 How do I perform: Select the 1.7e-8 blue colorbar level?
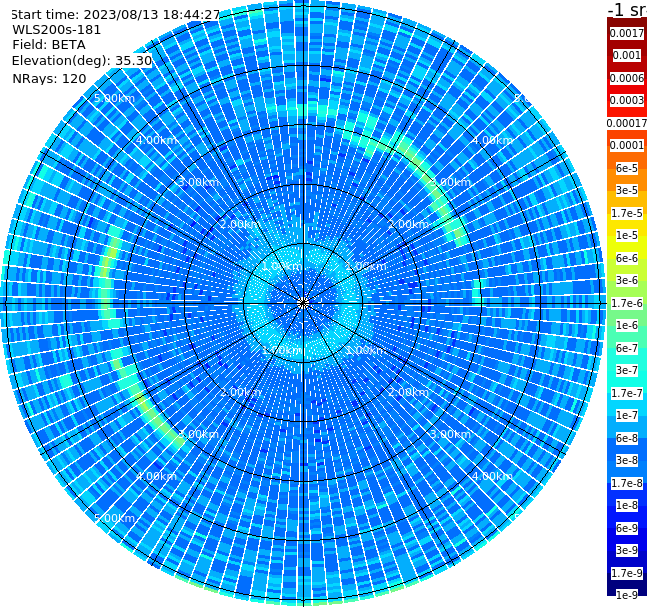coord(626,483)
